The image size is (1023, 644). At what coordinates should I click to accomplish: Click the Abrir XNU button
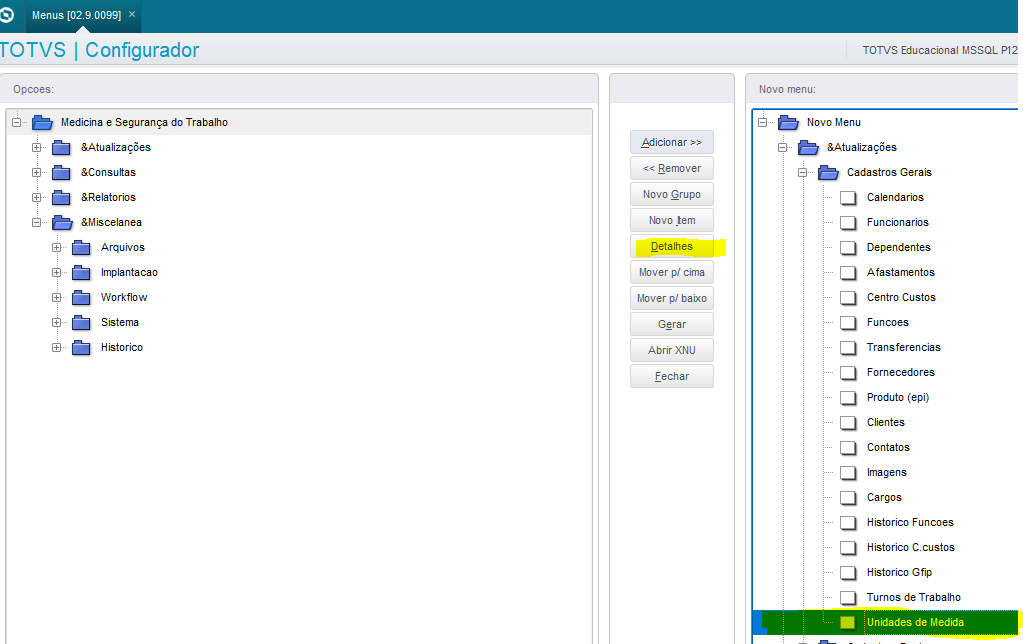click(671, 350)
